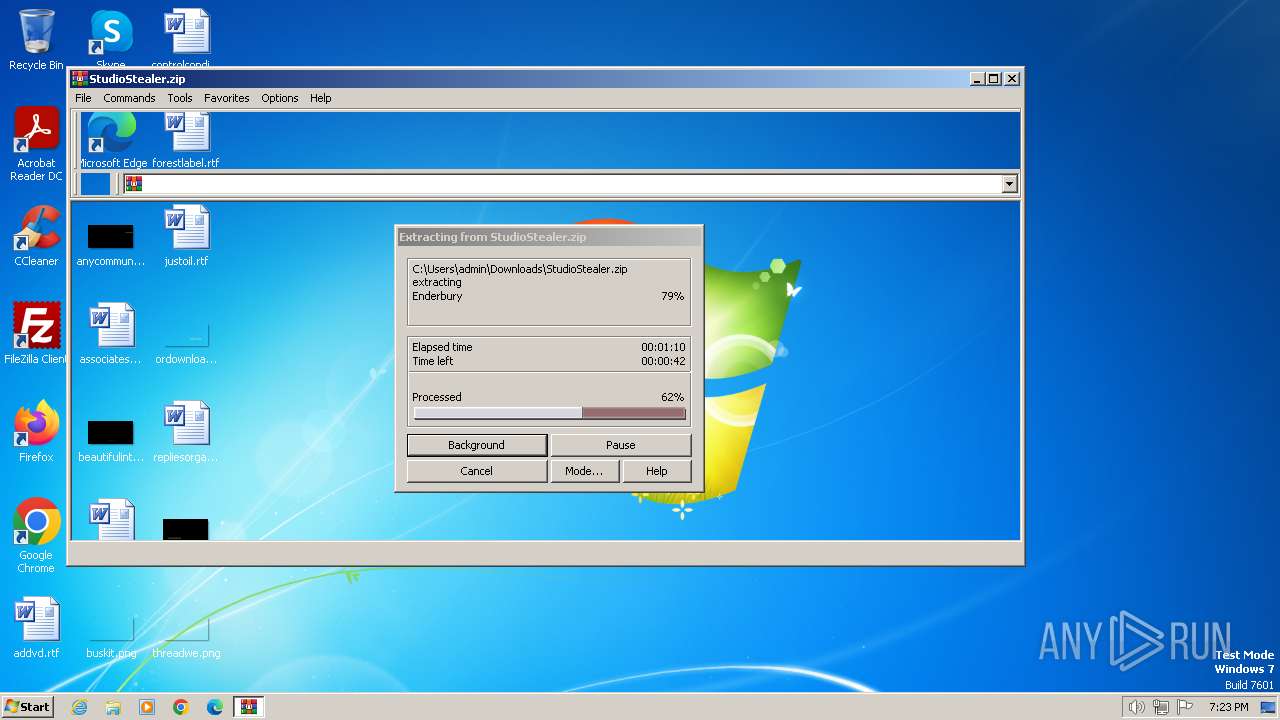Click the Elapsed time label

coord(442,347)
